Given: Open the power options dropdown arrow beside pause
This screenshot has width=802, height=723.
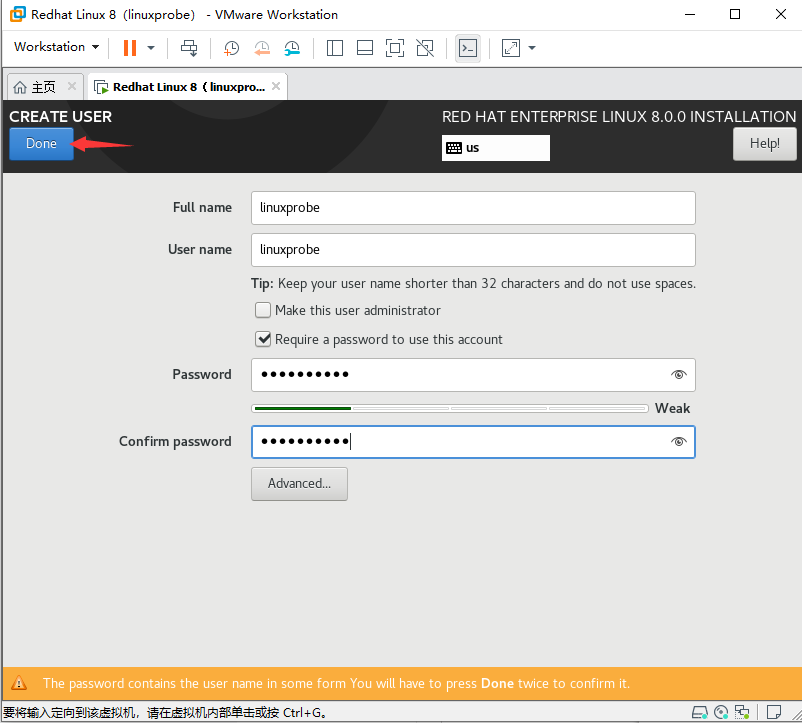Looking at the screenshot, I should pyautogui.click(x=151, y=48).
